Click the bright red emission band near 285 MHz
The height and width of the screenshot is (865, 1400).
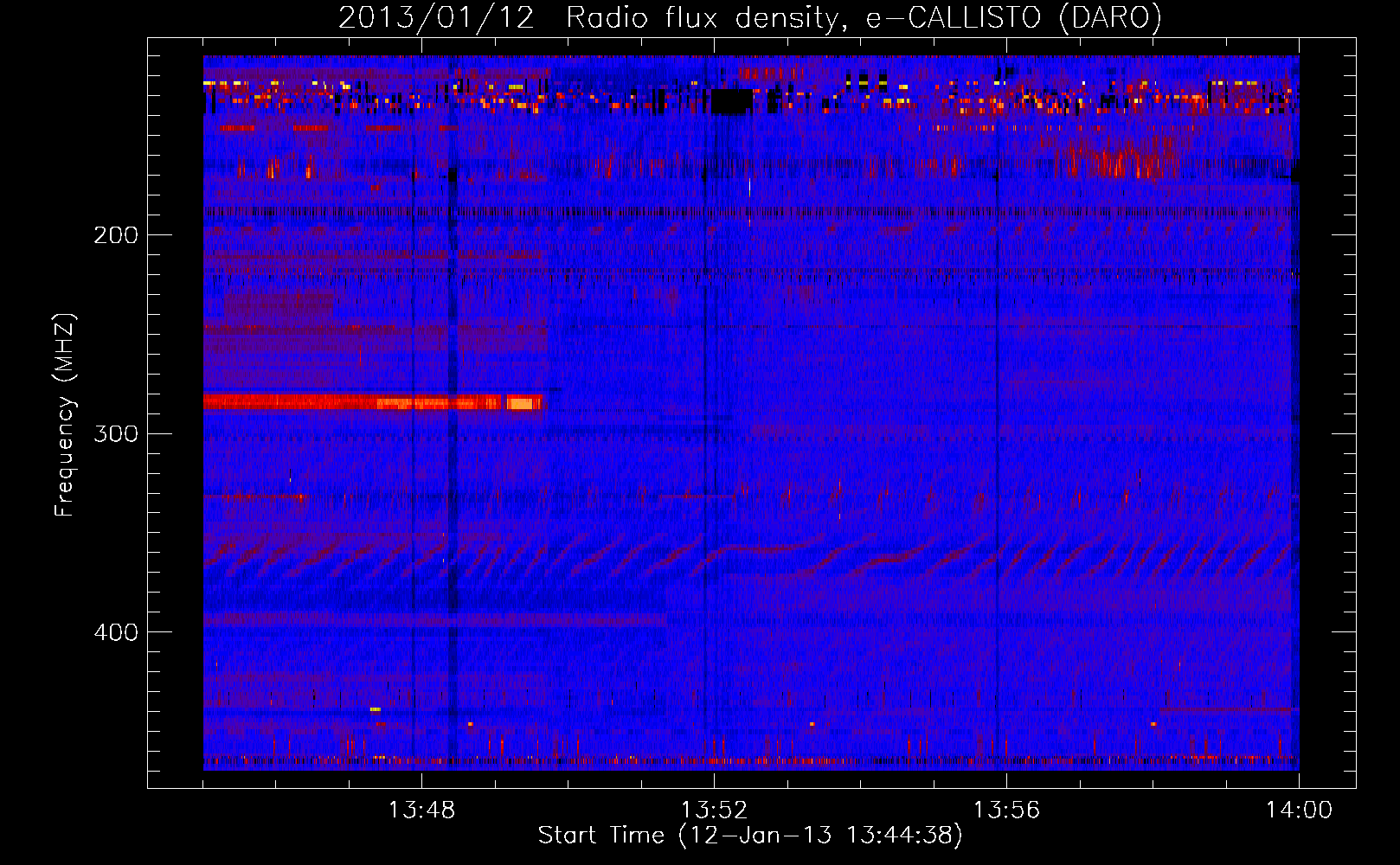click(x=373, y=401)
